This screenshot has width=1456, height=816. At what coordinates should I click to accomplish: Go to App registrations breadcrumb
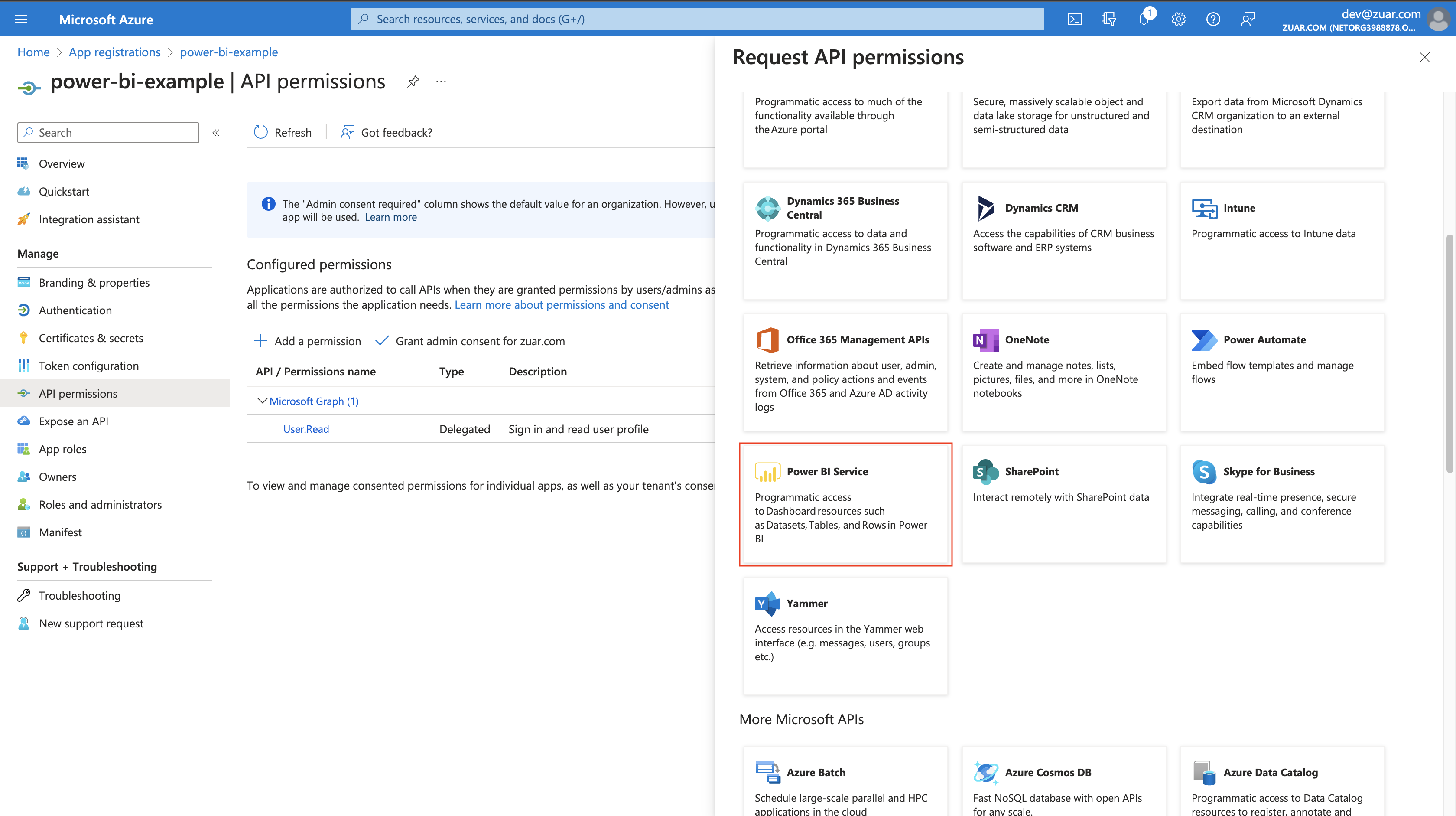[115, 52]
